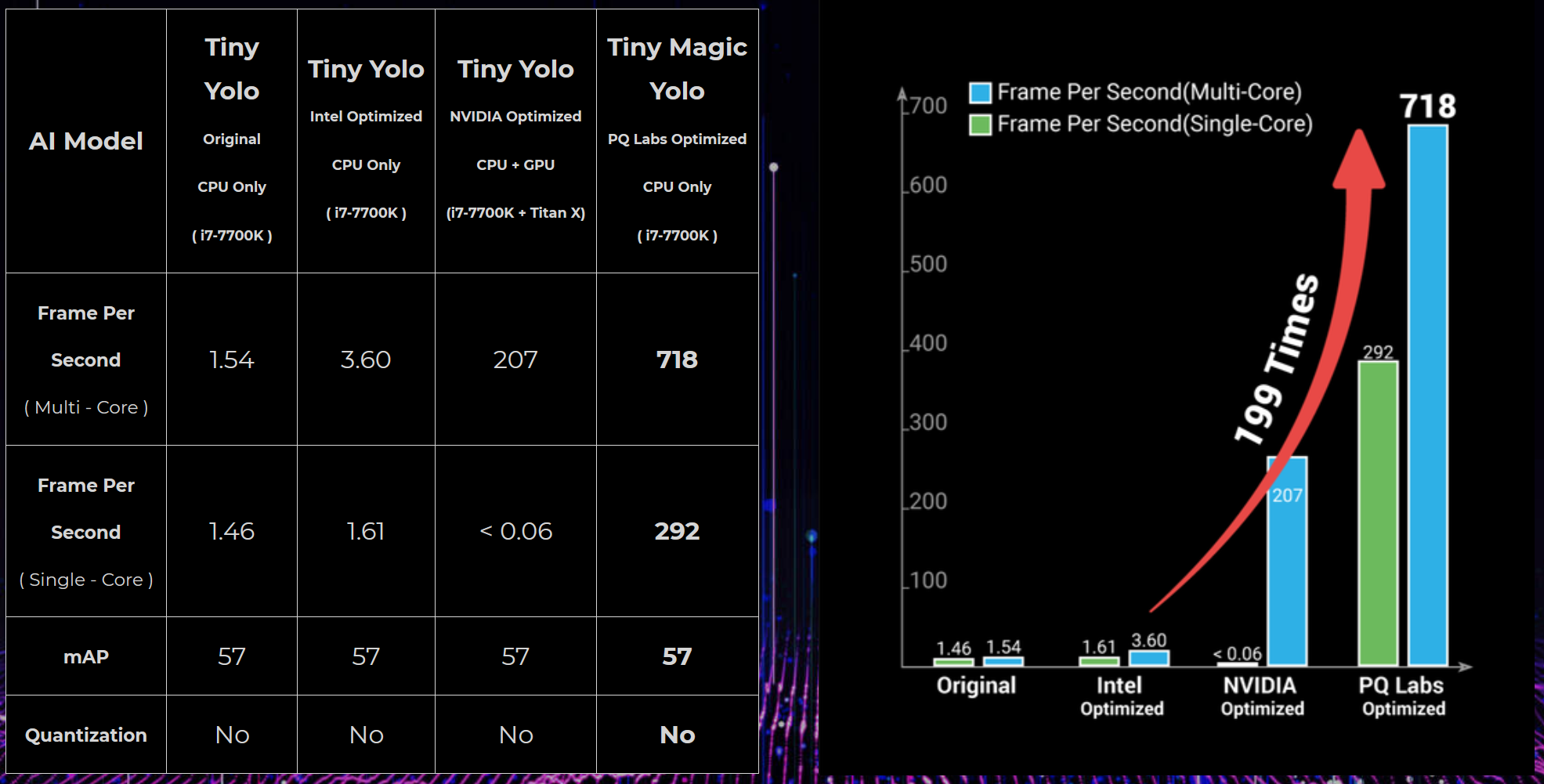1544x784 pixels.
Task: Select the mAP row label
Action: tap(86, 656)
